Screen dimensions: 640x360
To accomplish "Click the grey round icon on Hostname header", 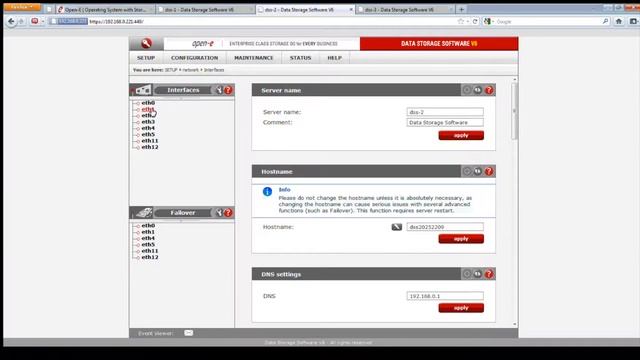I will 467,171.
